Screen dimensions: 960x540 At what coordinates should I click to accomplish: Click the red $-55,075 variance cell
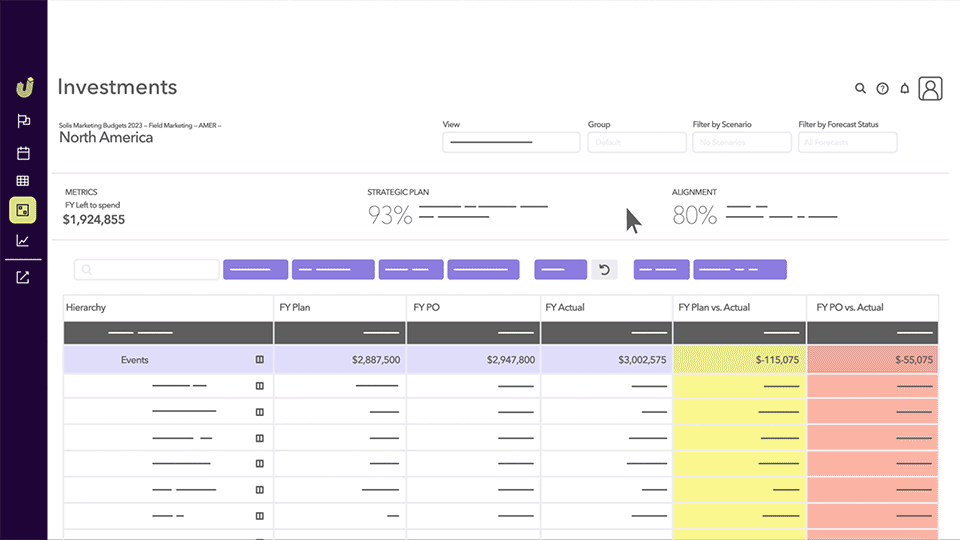click(x=872, y=359)
